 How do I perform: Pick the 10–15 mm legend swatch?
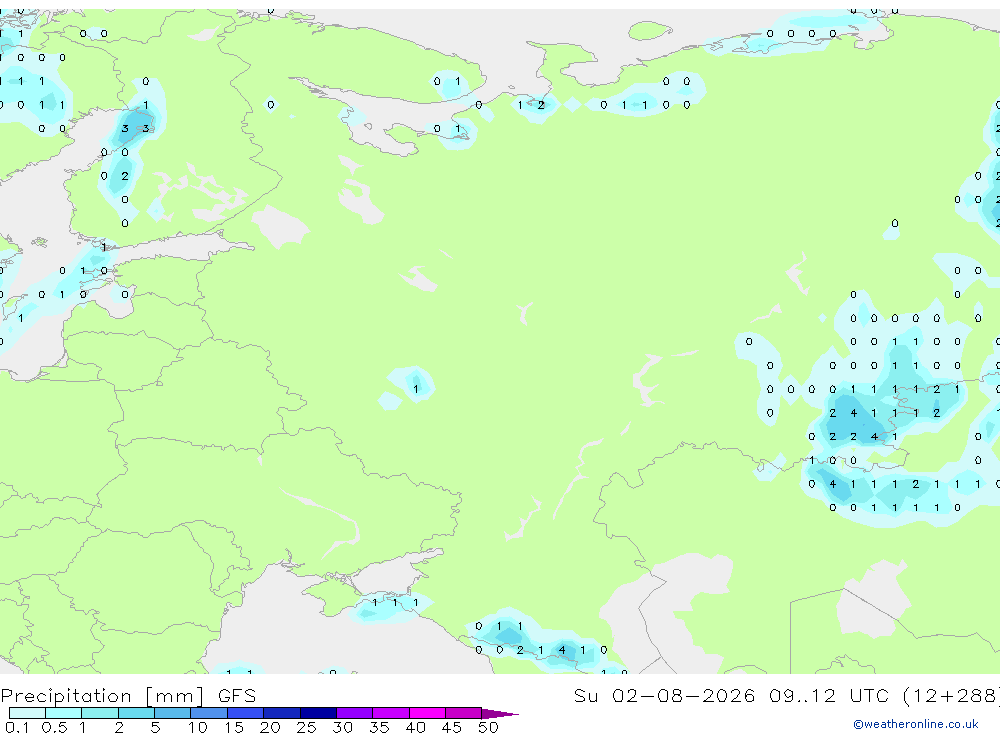(x=209, y=713)
